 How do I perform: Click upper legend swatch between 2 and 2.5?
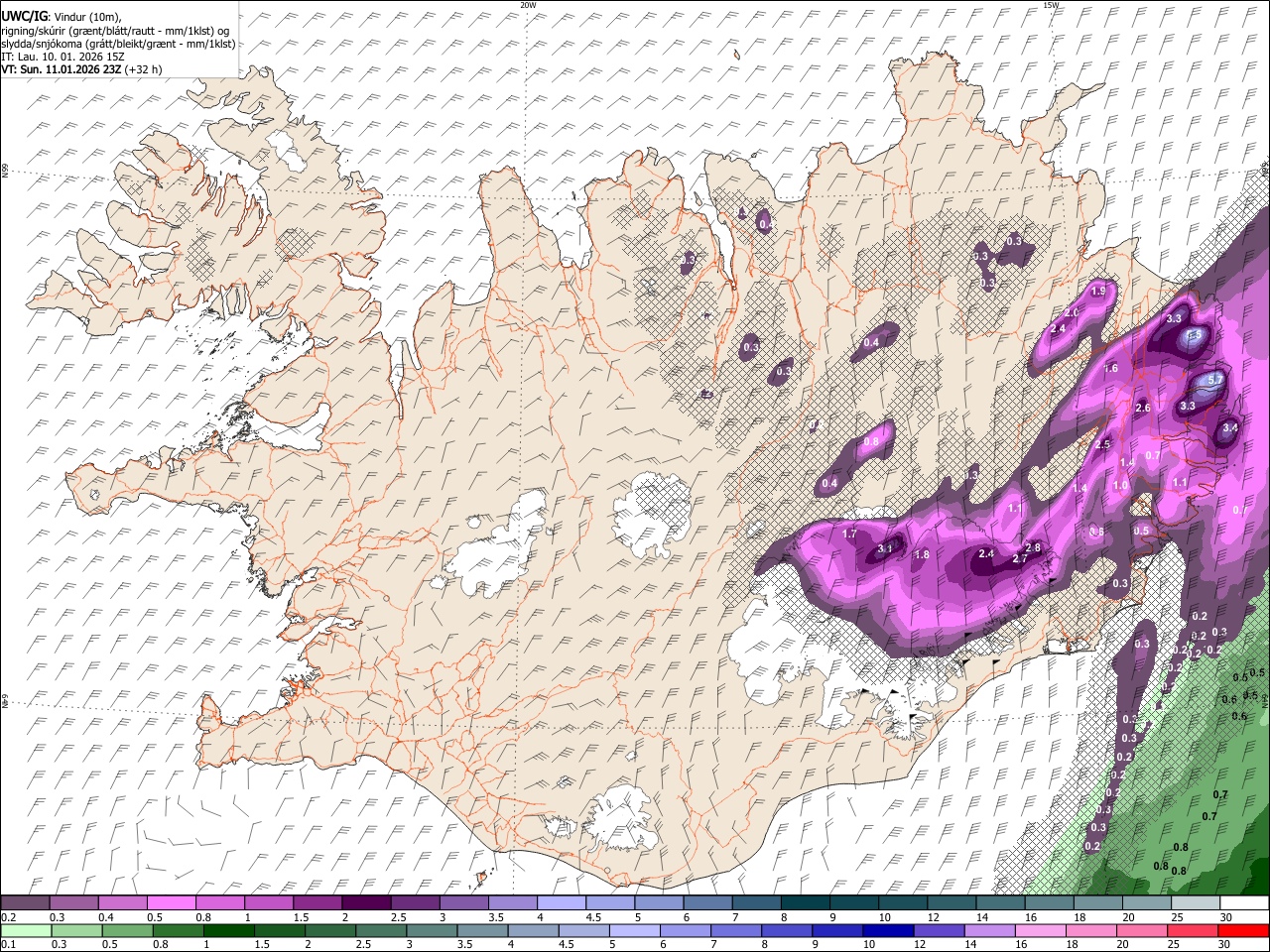[x=366, y=903]
